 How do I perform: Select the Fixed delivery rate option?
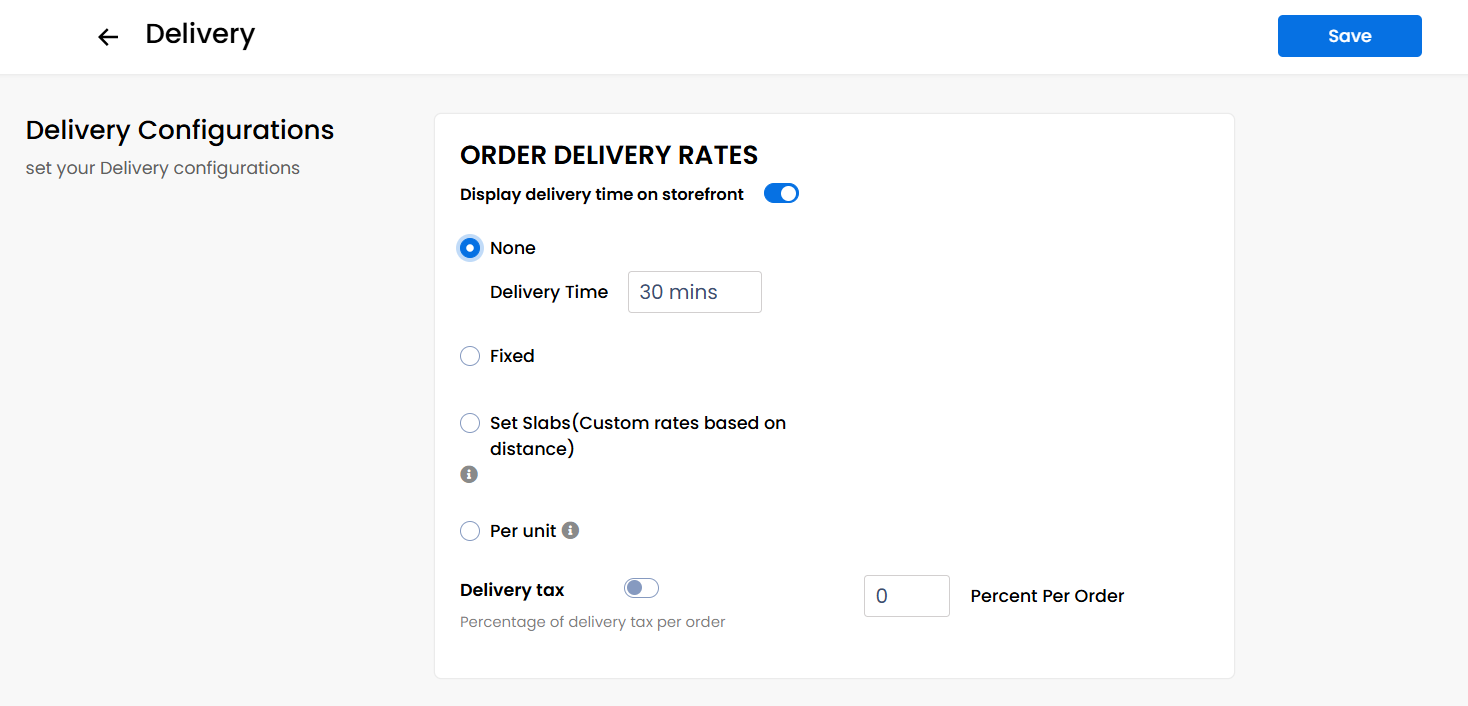tap(470, 356)
